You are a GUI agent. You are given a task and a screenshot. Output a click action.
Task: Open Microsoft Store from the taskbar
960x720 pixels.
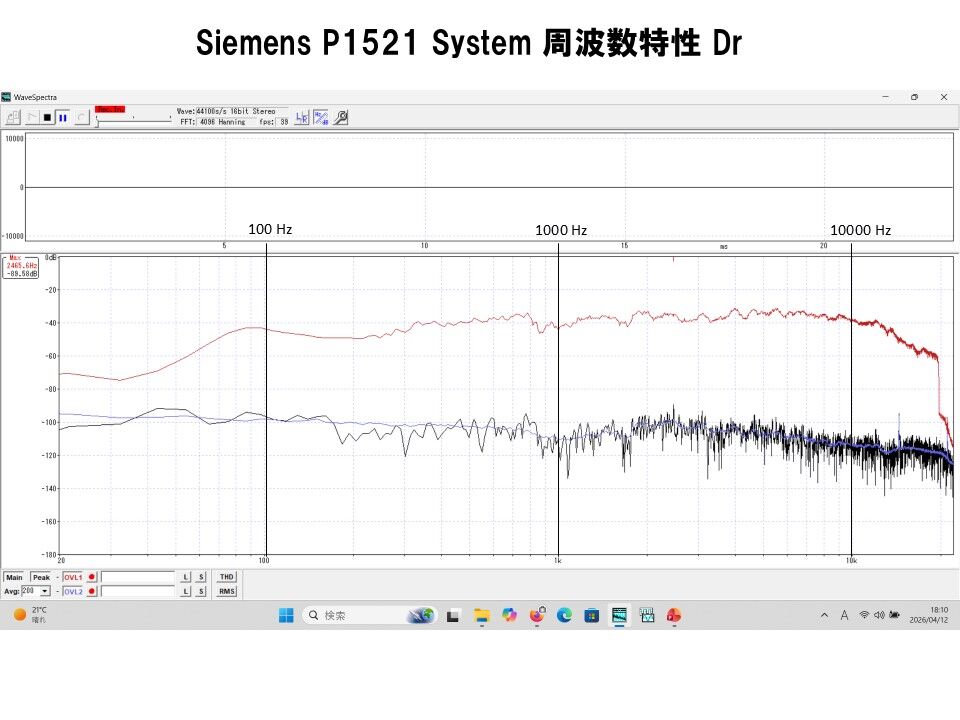tap(591, 615)
